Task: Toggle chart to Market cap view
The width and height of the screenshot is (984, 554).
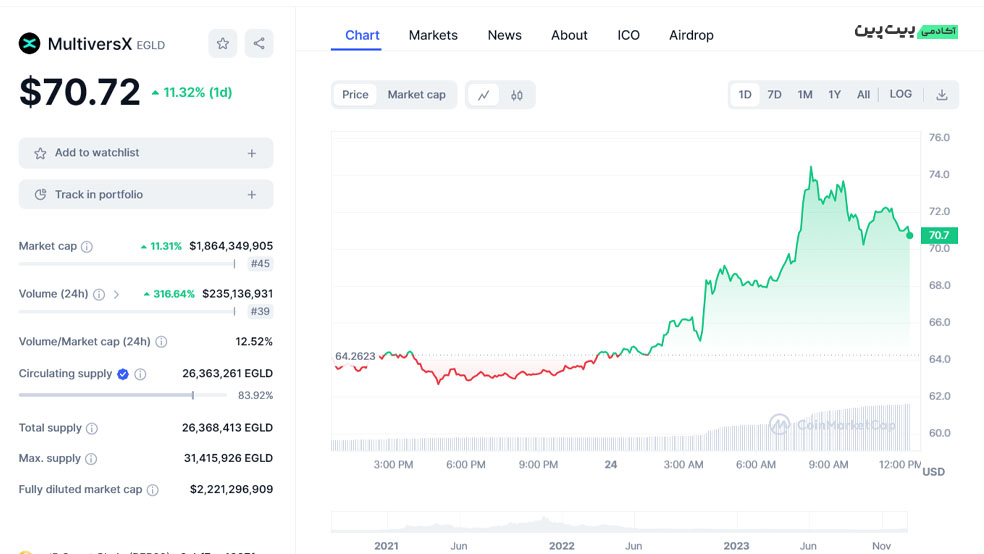Action: 416,95
